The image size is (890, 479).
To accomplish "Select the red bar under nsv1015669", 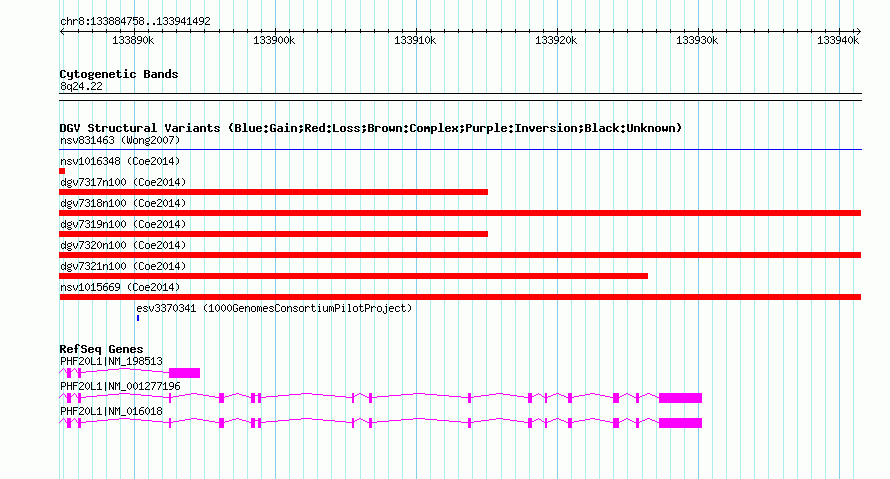I will coord(460,297).
